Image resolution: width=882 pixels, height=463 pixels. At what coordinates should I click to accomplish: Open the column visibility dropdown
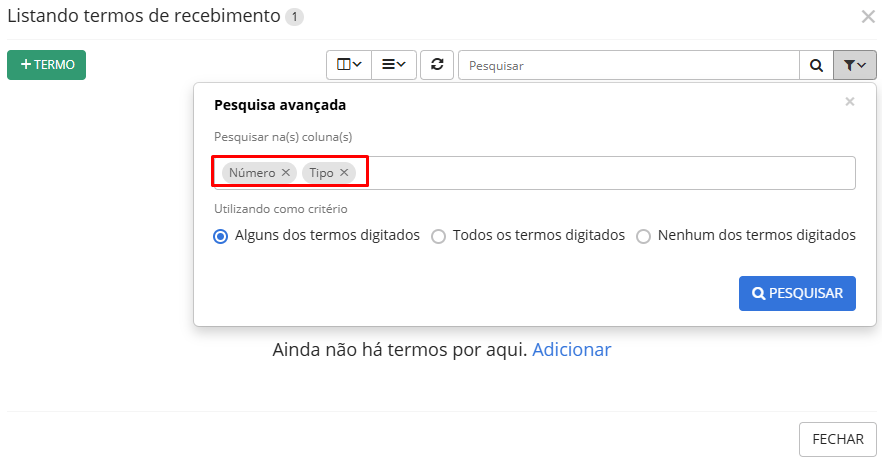coord(349,65)
